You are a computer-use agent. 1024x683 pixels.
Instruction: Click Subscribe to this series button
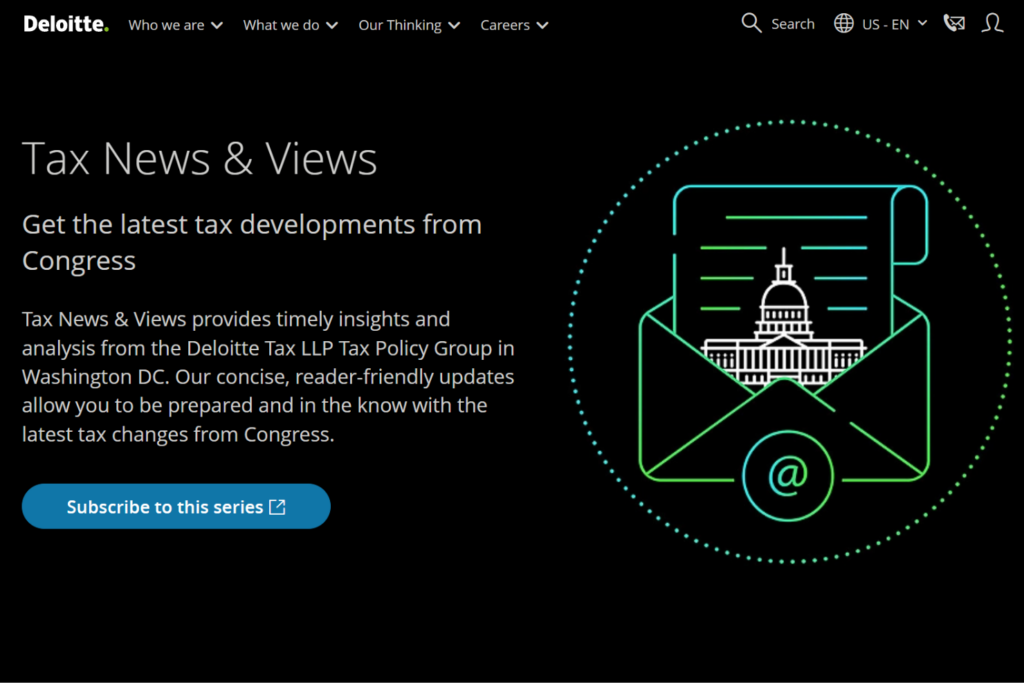pyautogui.click(x=176, y=507)
